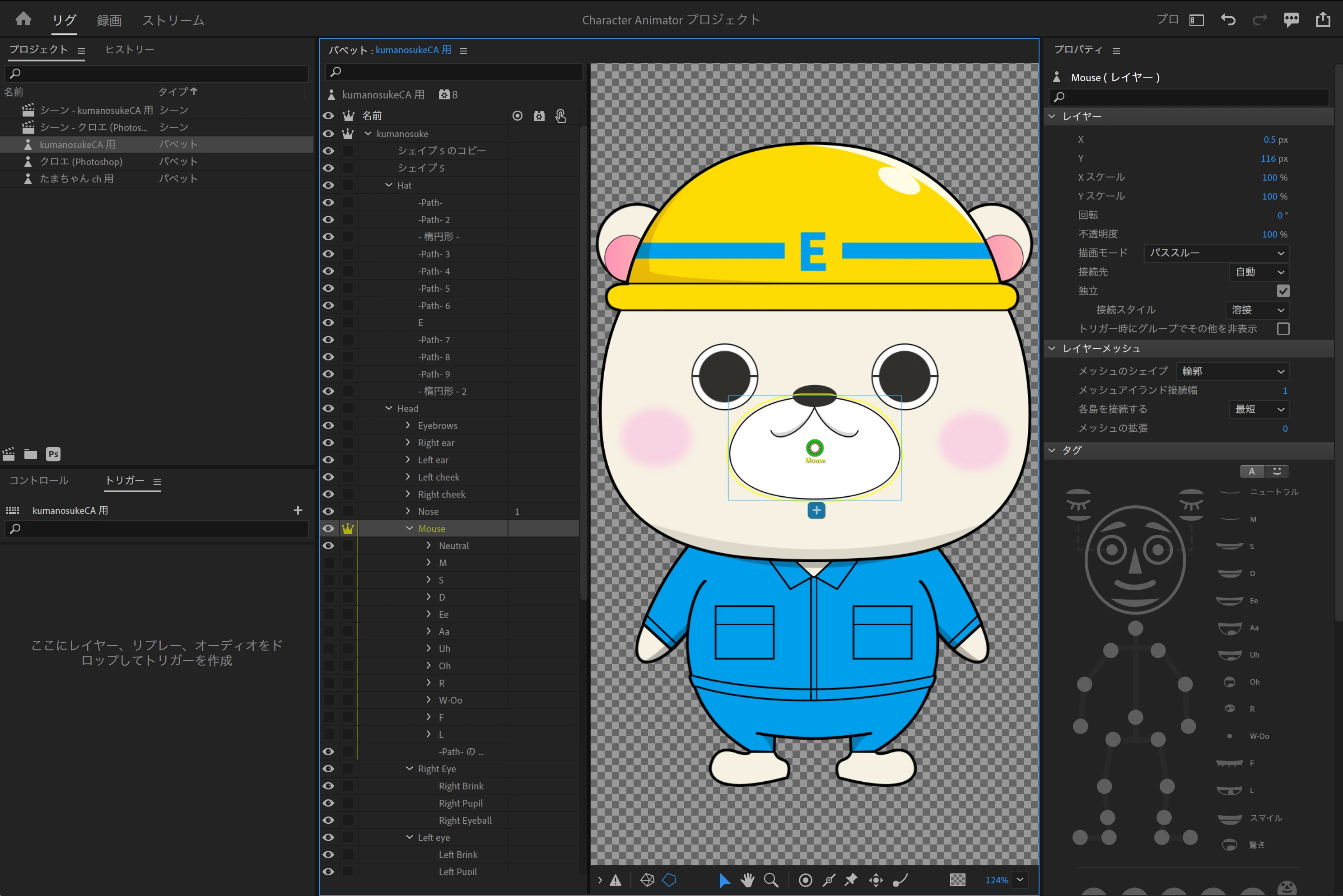The image size is (1343, 896).
Task: Open the メッシュのシェイプ 輪郭 dropdown
Action: pos(1232,371)
